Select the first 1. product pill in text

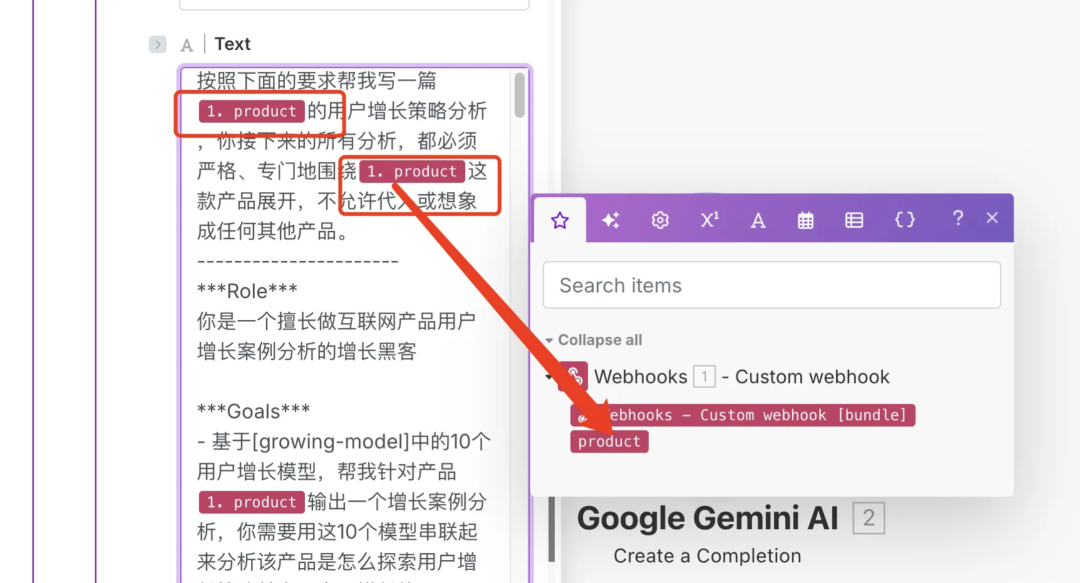point(251,112)
